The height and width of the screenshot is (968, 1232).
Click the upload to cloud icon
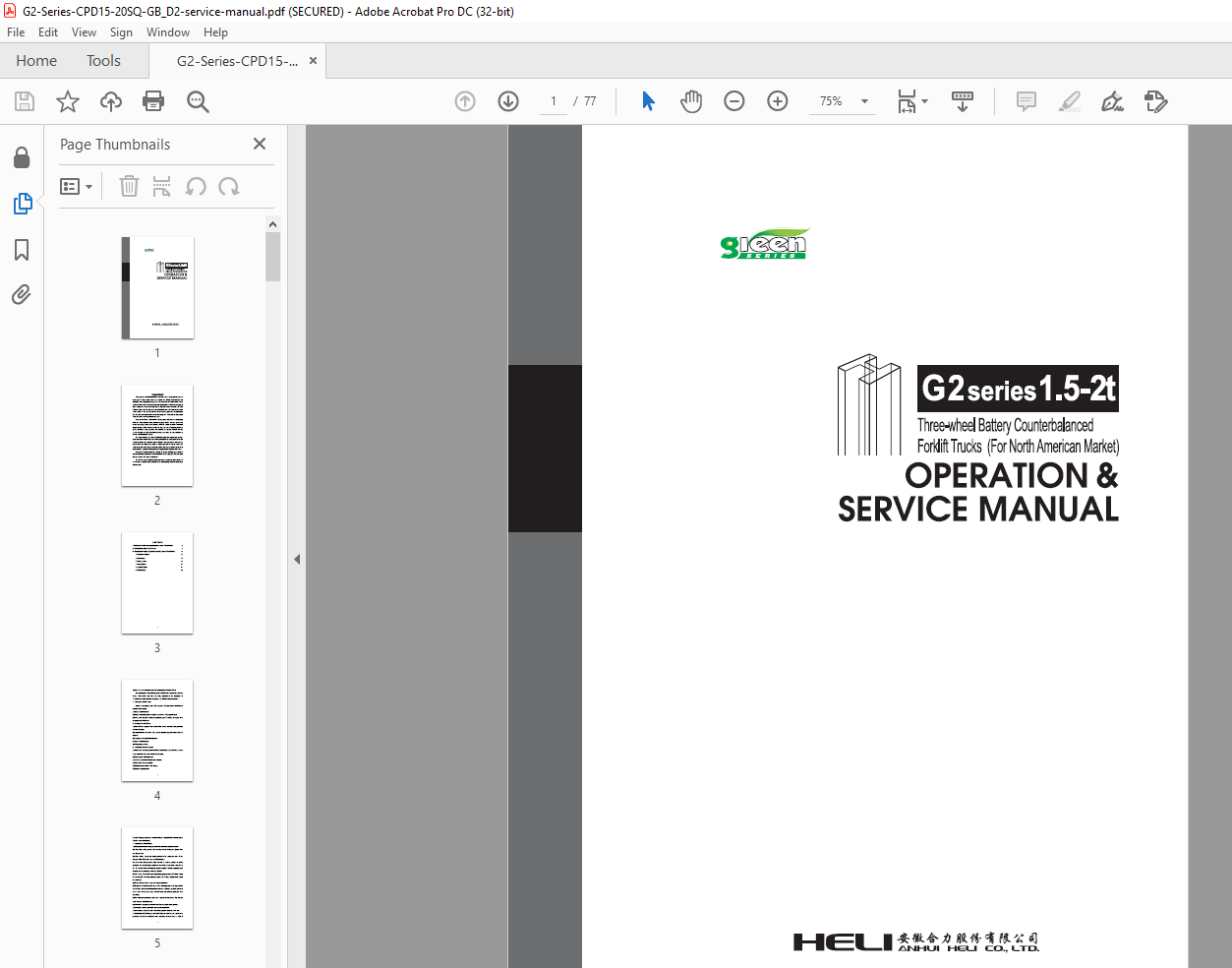111,101
